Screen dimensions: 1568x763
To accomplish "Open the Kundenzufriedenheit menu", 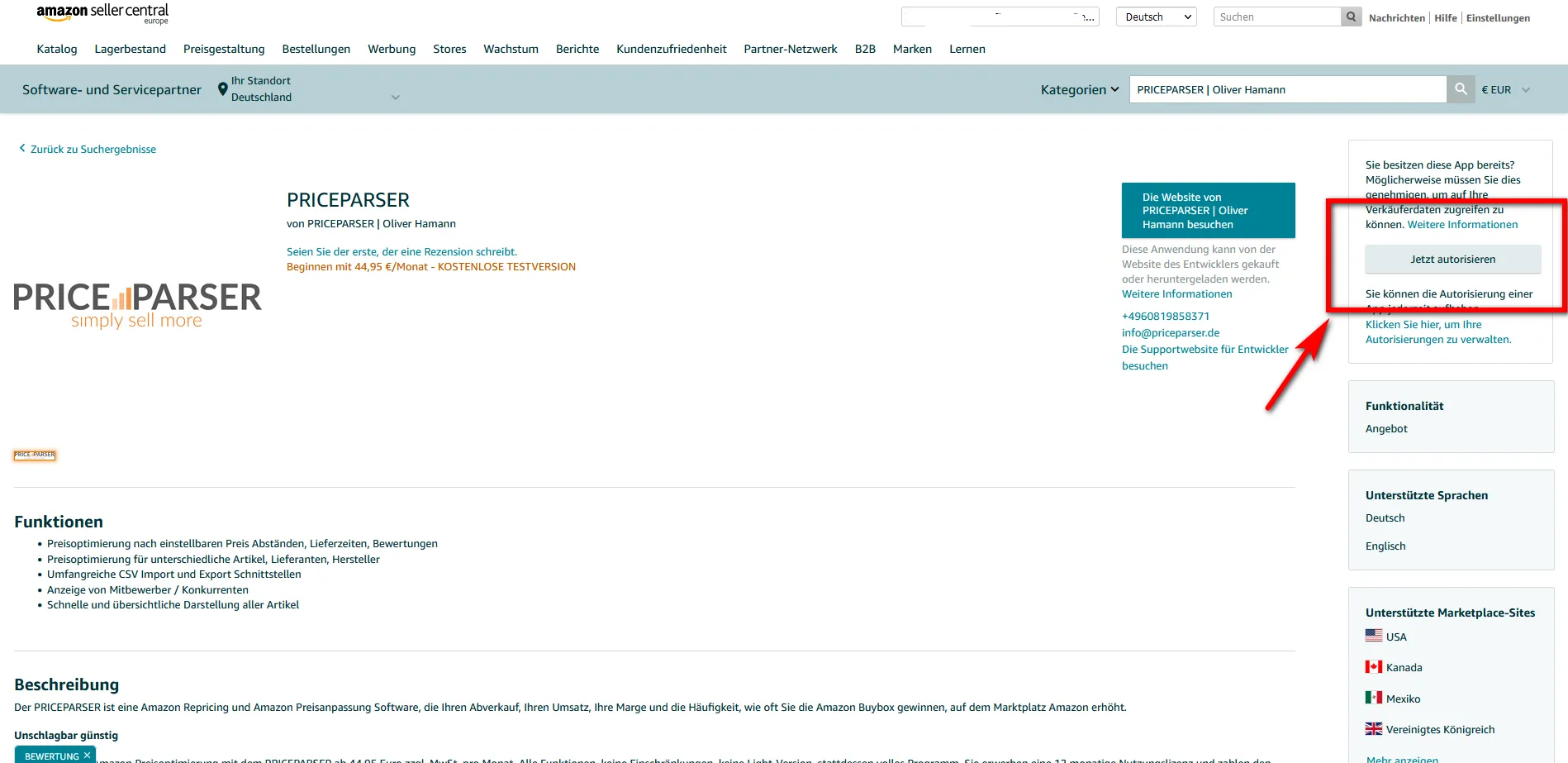I will point(672,49).
